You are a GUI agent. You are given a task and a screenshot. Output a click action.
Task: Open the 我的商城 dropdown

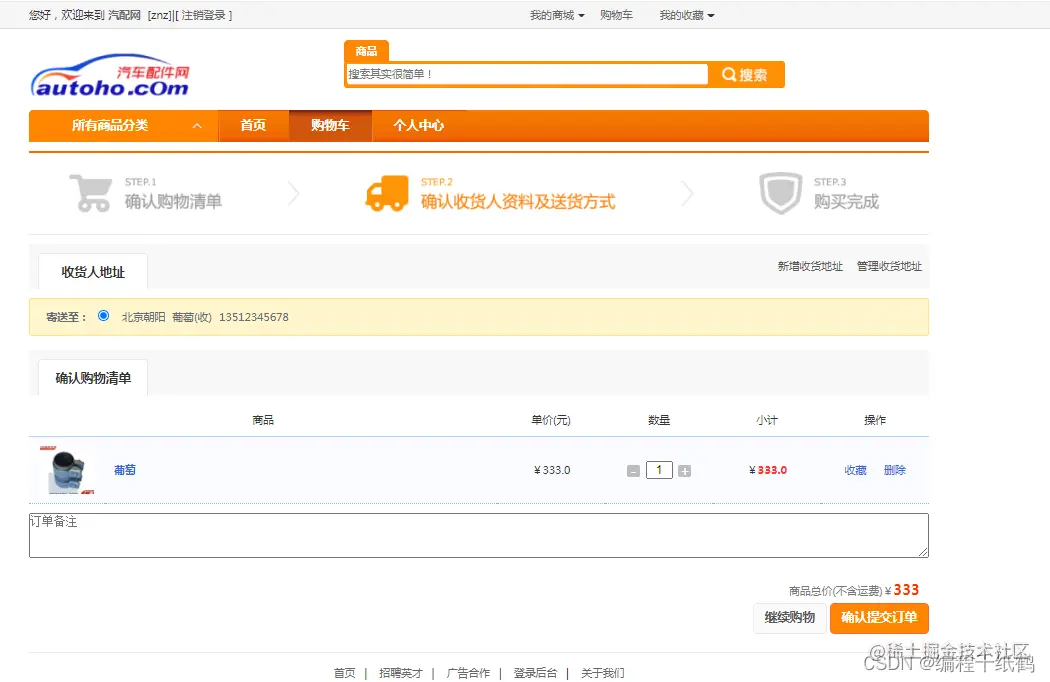[x=556, y=15]
